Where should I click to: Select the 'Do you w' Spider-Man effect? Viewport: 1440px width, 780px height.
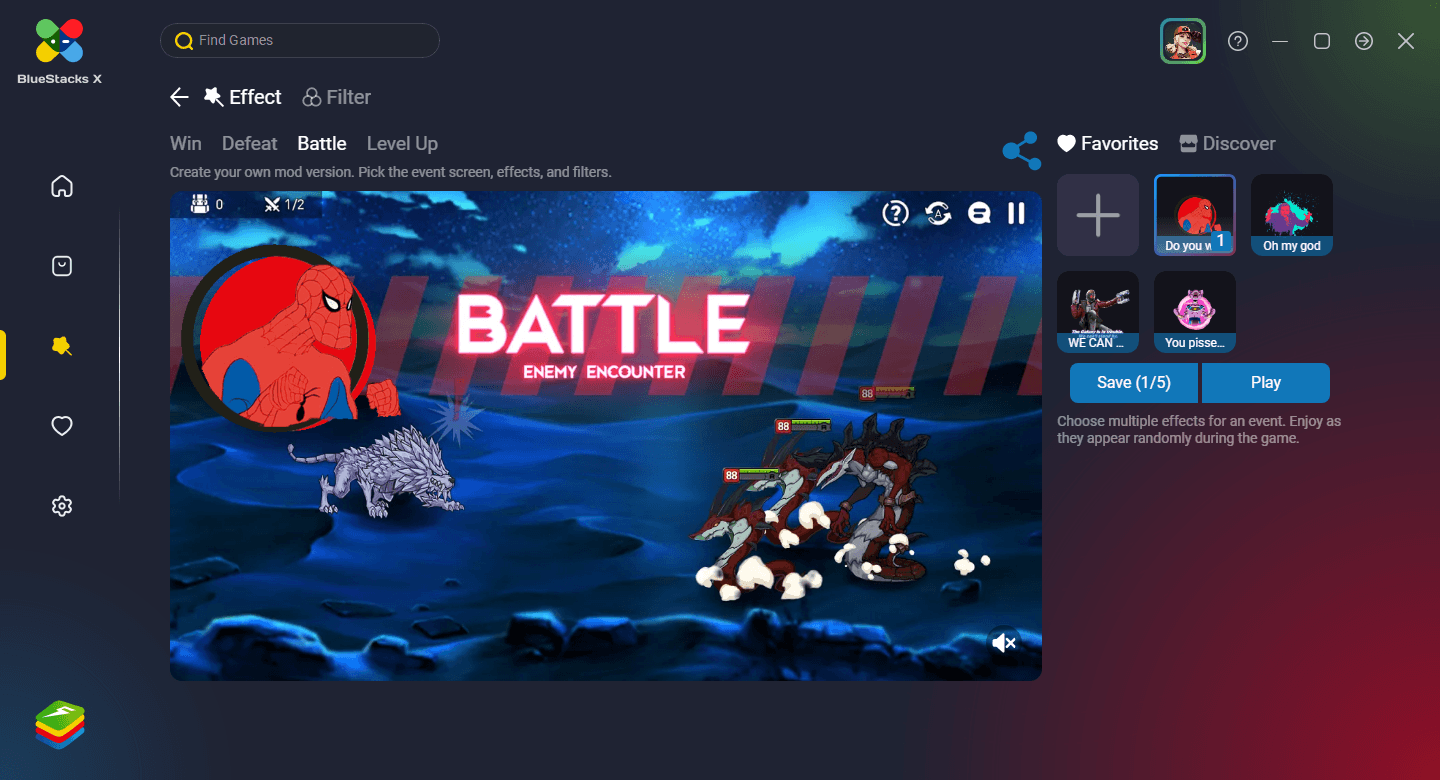click(x=1195, y=215)
